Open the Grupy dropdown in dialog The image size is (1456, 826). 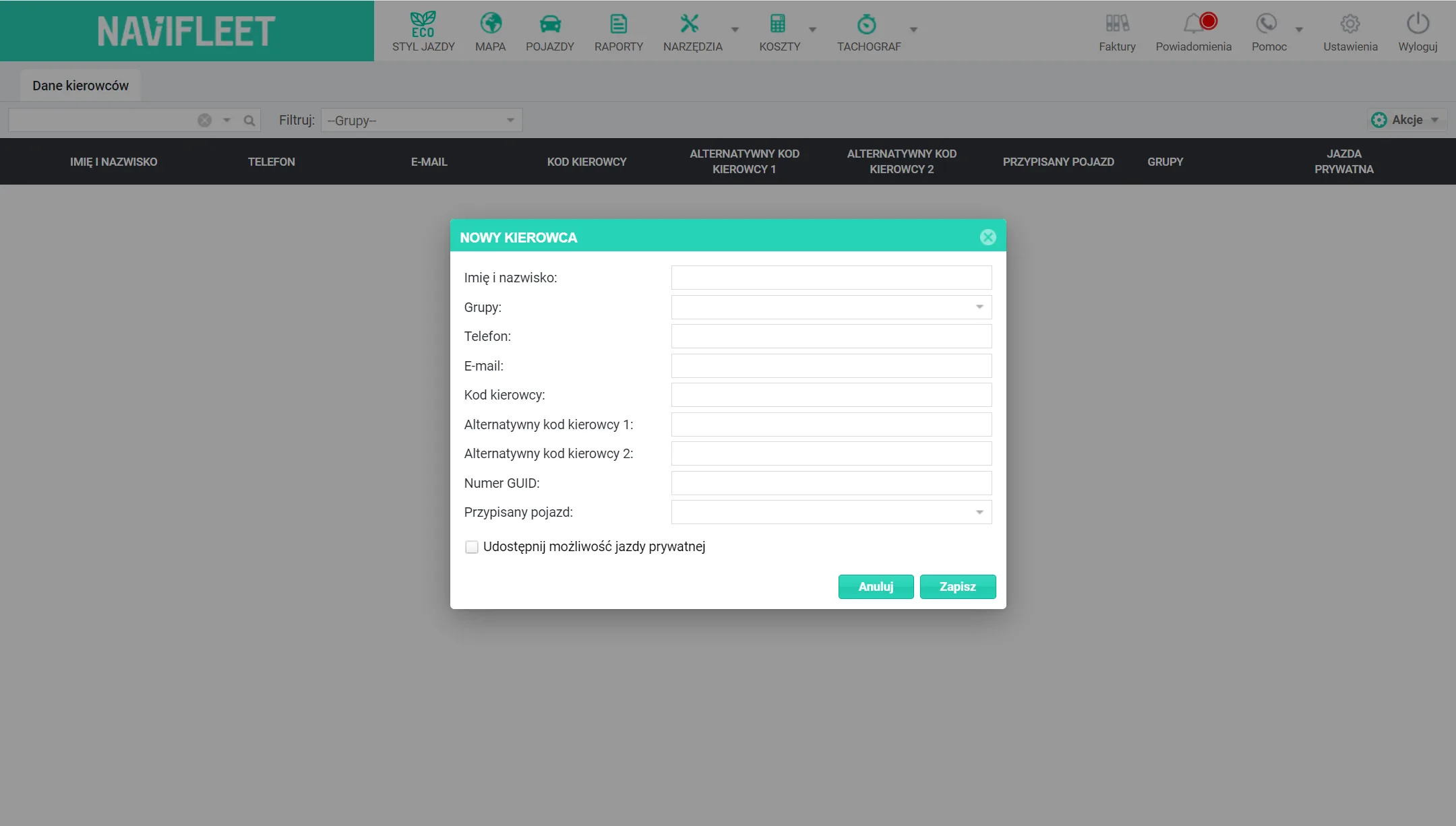(x=831, y=307)
